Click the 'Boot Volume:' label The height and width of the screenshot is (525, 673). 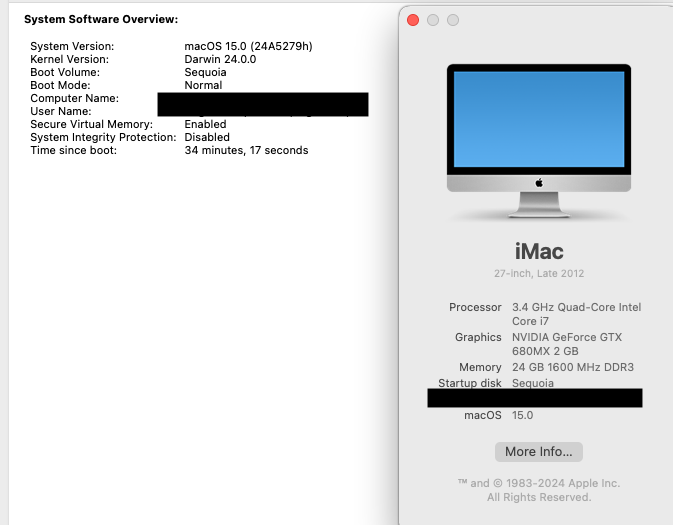(65, 73)
